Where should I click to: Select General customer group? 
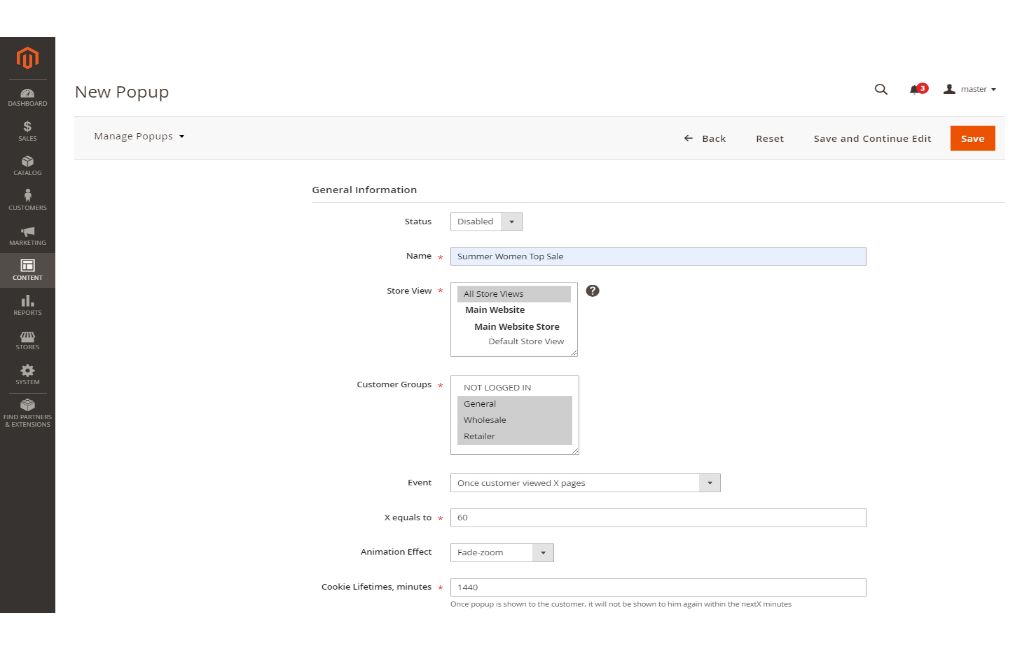point(515,404)
